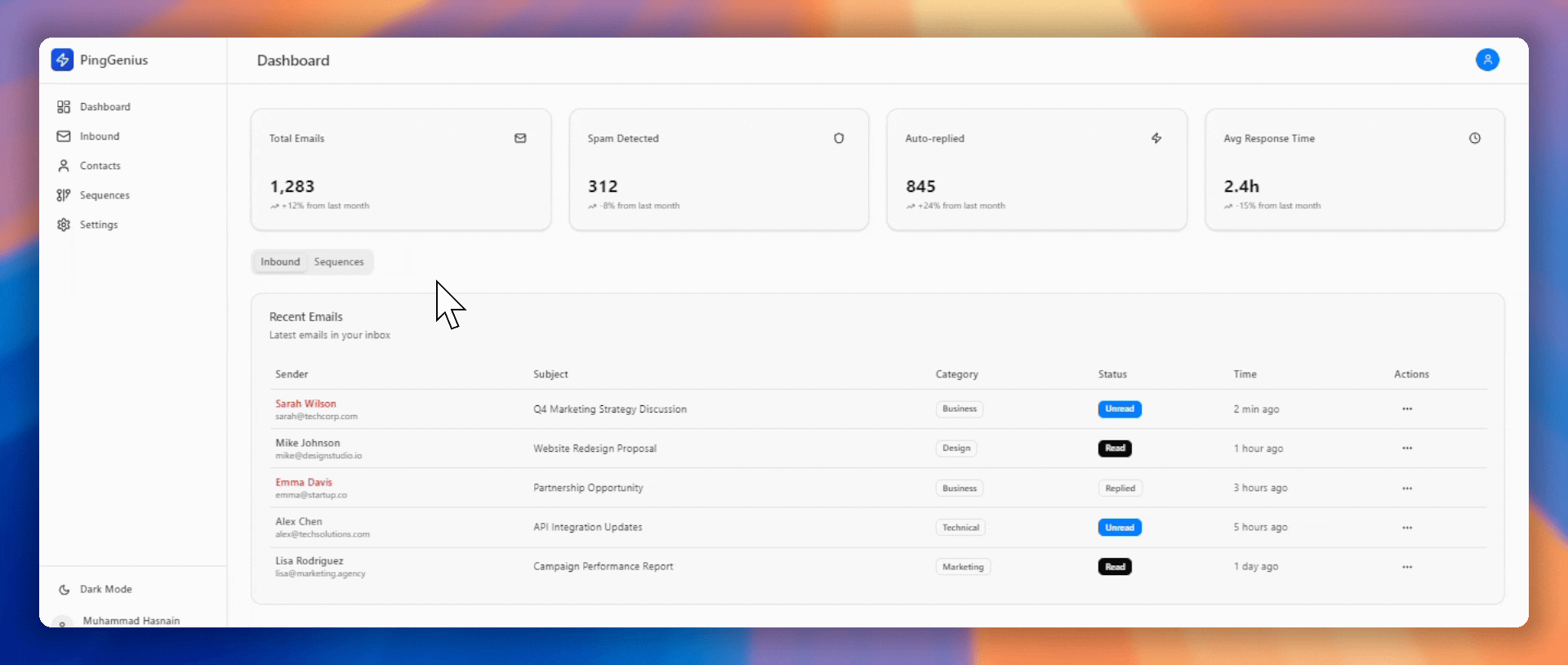Select the Inbound tab above Recent Emails
Screen dimensions: 1568x665
(280, 262)
